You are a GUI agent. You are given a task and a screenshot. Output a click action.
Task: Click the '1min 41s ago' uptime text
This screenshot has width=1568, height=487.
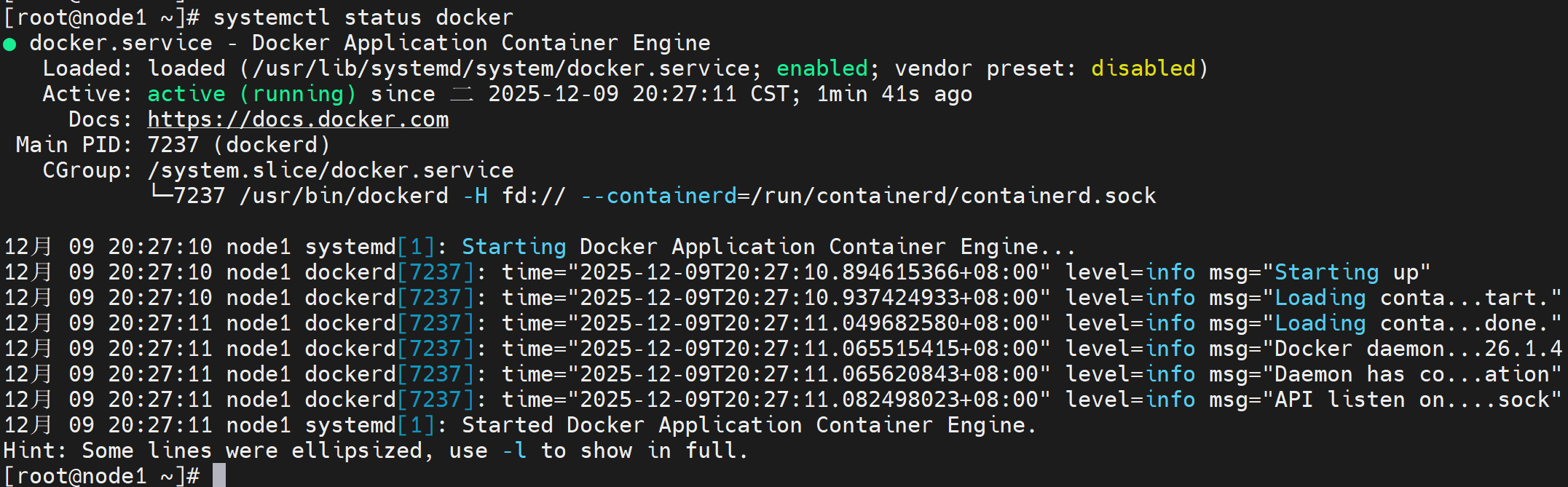[894, 94]
